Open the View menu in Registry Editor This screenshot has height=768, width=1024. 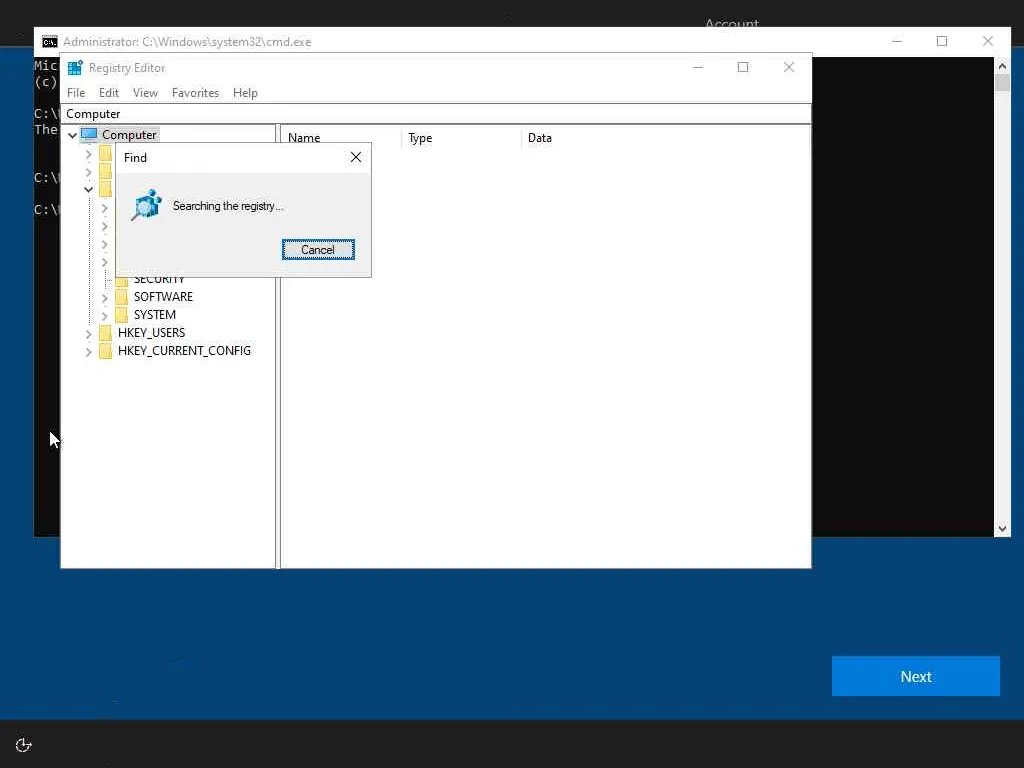(x=145, y=93)
